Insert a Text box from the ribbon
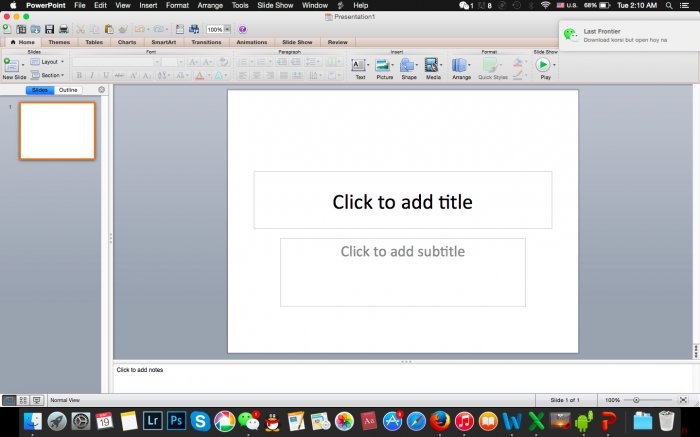 point(358,65)
